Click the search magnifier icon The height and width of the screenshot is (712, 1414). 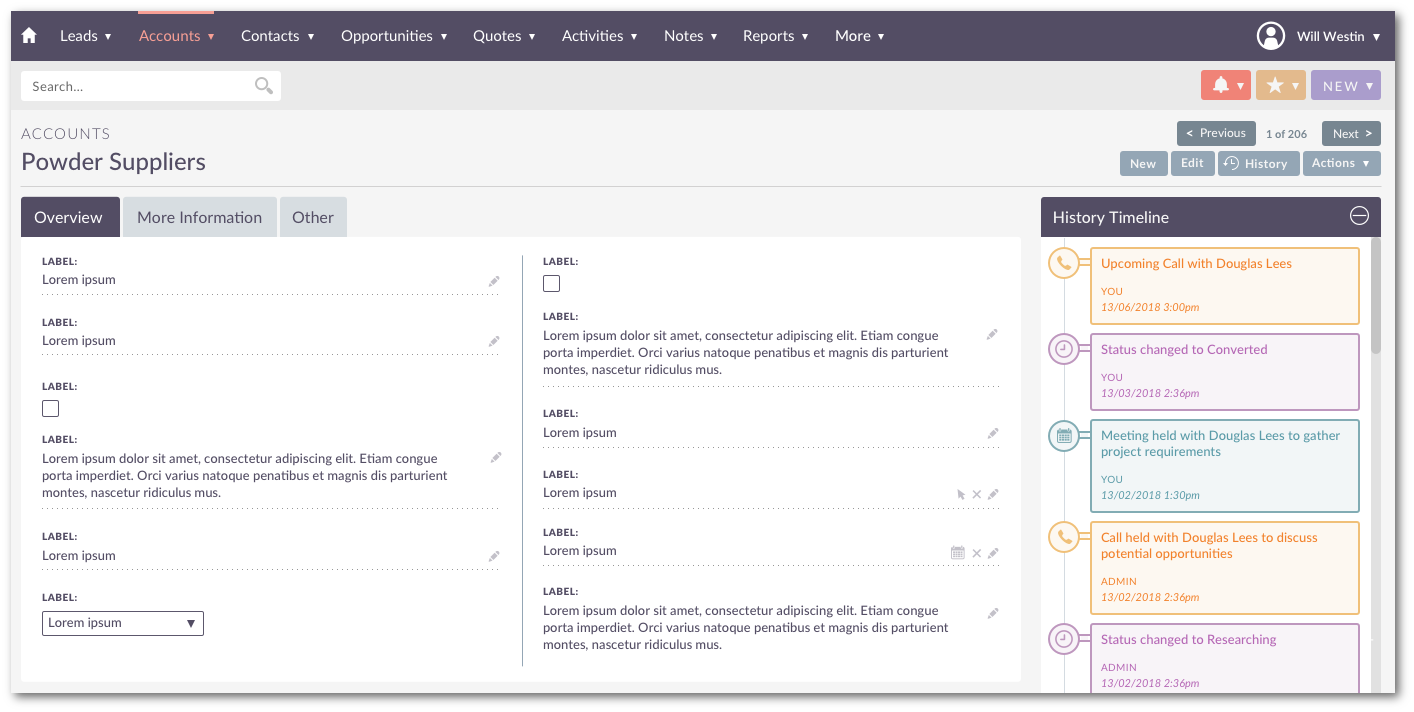[x=262, y=85]
